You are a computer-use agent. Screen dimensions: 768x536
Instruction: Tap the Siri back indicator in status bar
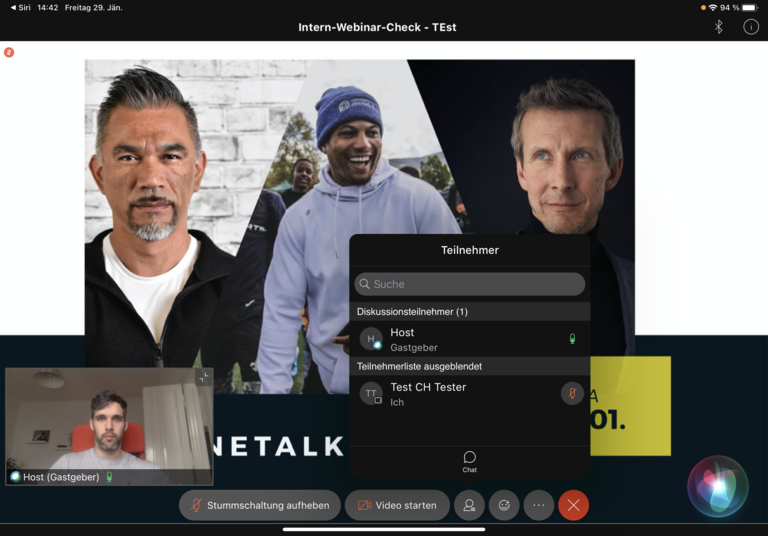tap(21, 7)
